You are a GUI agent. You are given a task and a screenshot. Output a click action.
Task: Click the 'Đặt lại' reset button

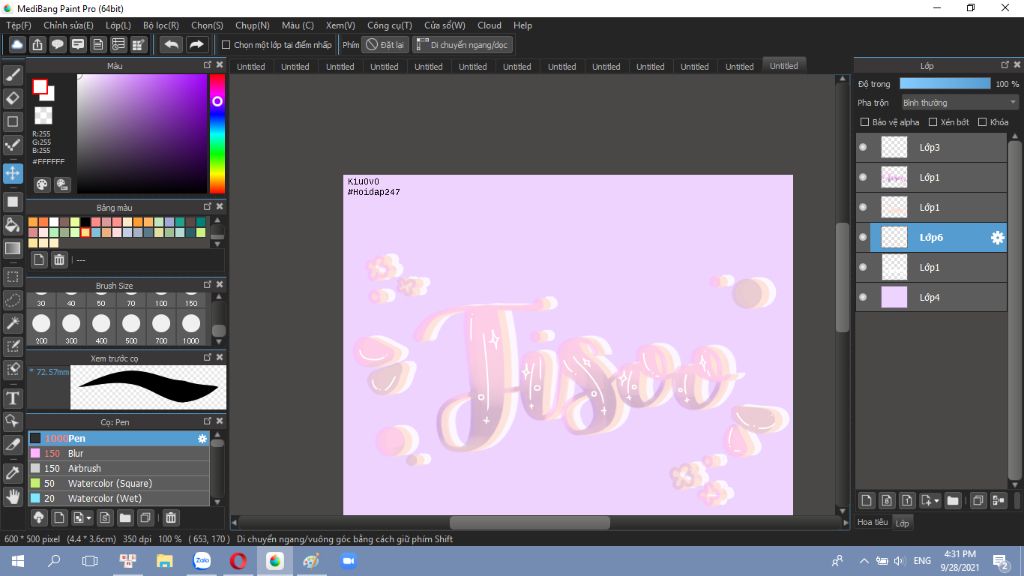point(385,45)
